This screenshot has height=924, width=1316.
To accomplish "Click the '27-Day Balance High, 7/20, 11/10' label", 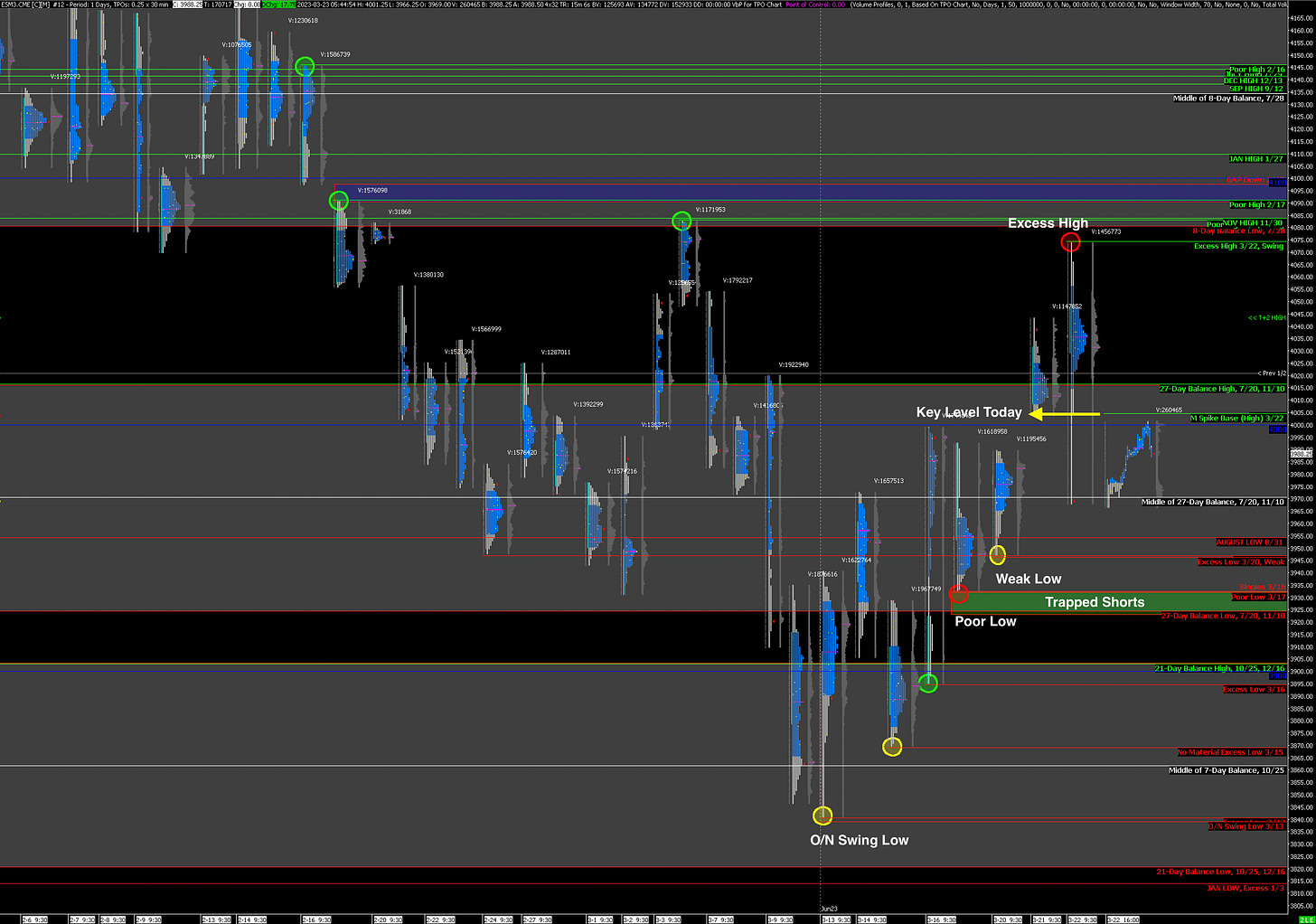I will pos(1222,389).
